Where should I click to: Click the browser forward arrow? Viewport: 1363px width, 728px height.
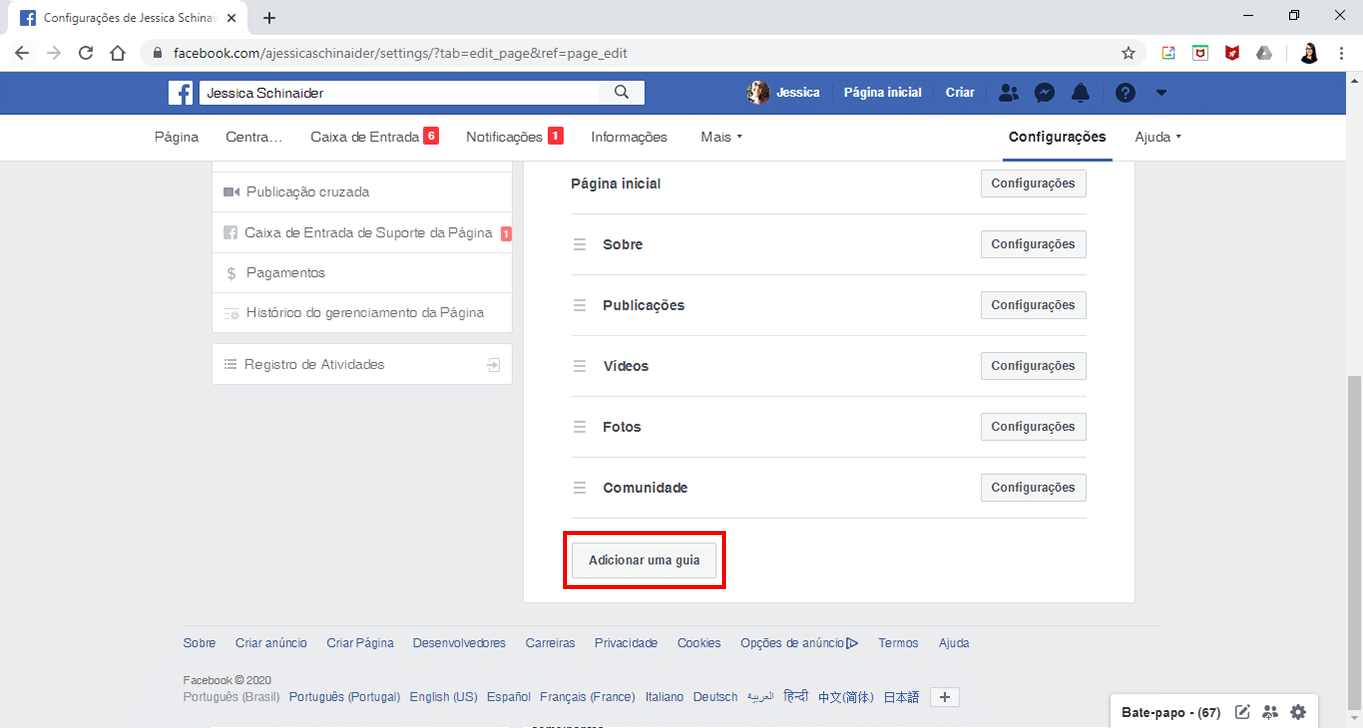click(x=54, y=53)
